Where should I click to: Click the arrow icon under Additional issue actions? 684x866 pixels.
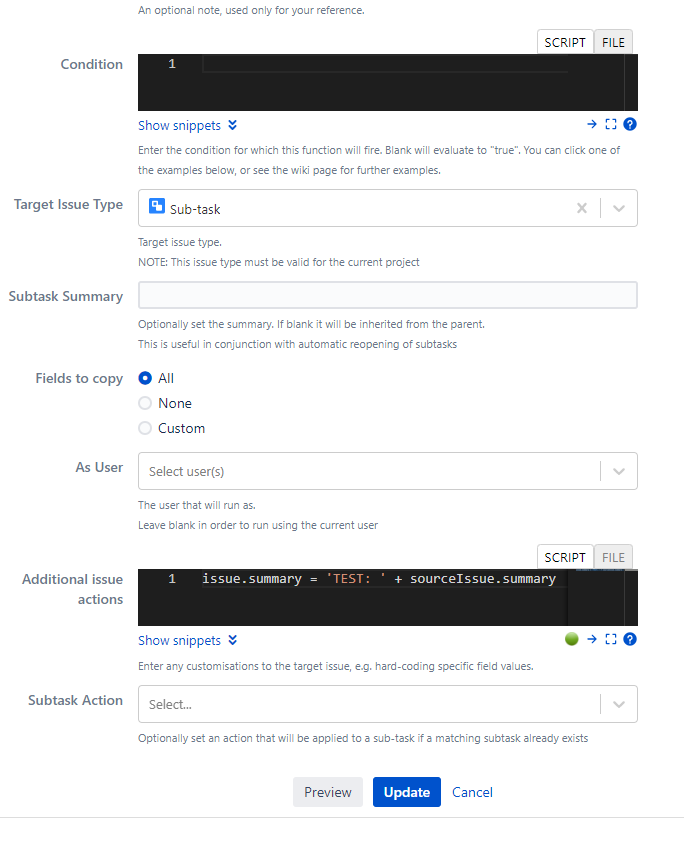tap(592, 639)
